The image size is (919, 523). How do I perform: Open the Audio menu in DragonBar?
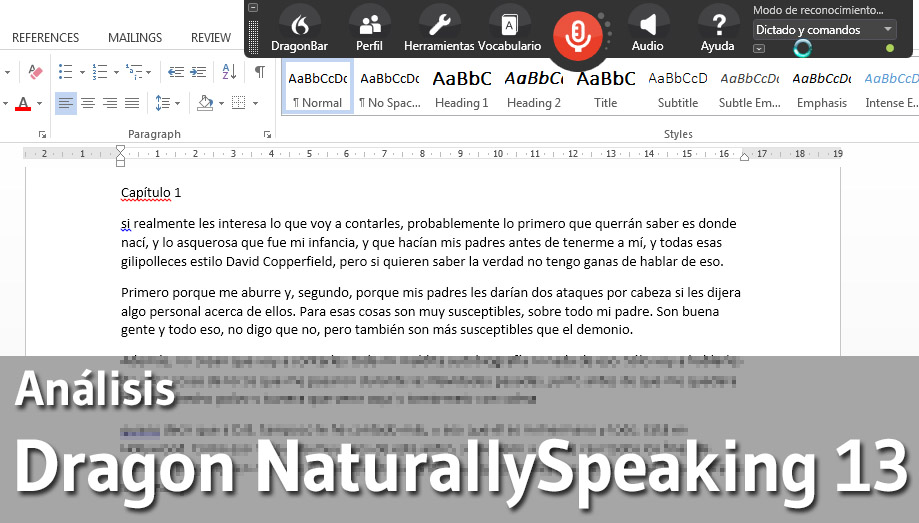(x=647, y=30)
